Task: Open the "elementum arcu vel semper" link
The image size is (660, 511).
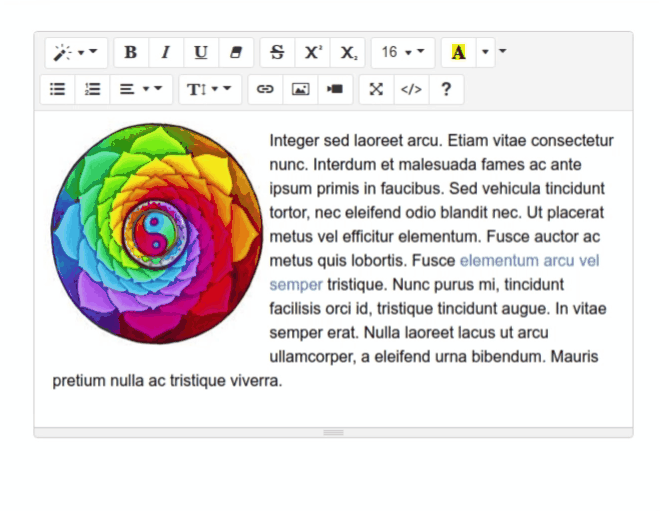Action: (x=529, y=260)
